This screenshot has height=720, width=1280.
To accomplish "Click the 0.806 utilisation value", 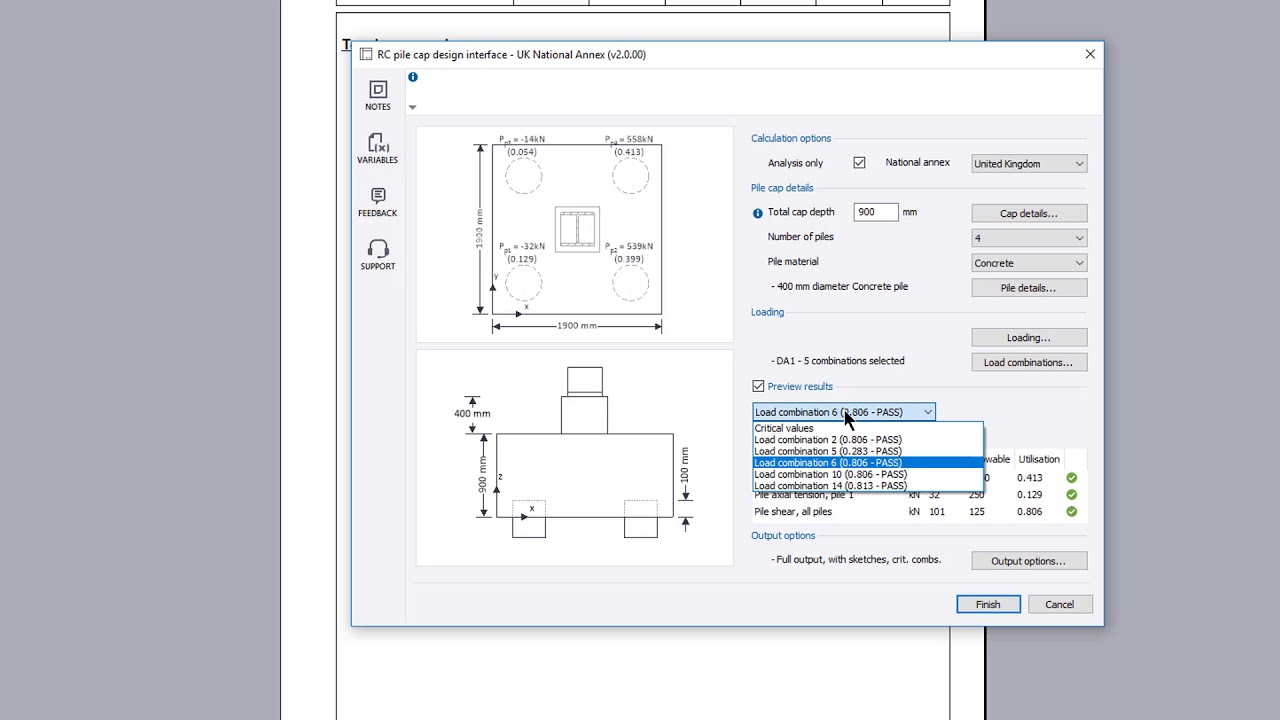I will point(1029,512).
